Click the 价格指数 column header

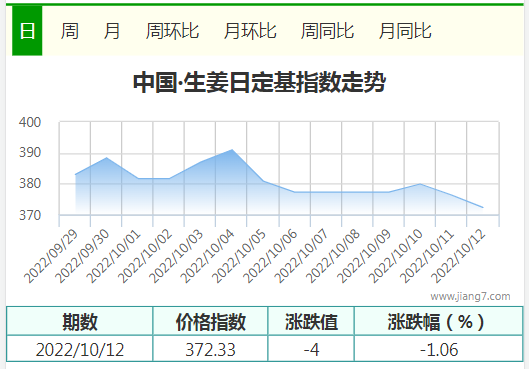[x=211, y=321]
